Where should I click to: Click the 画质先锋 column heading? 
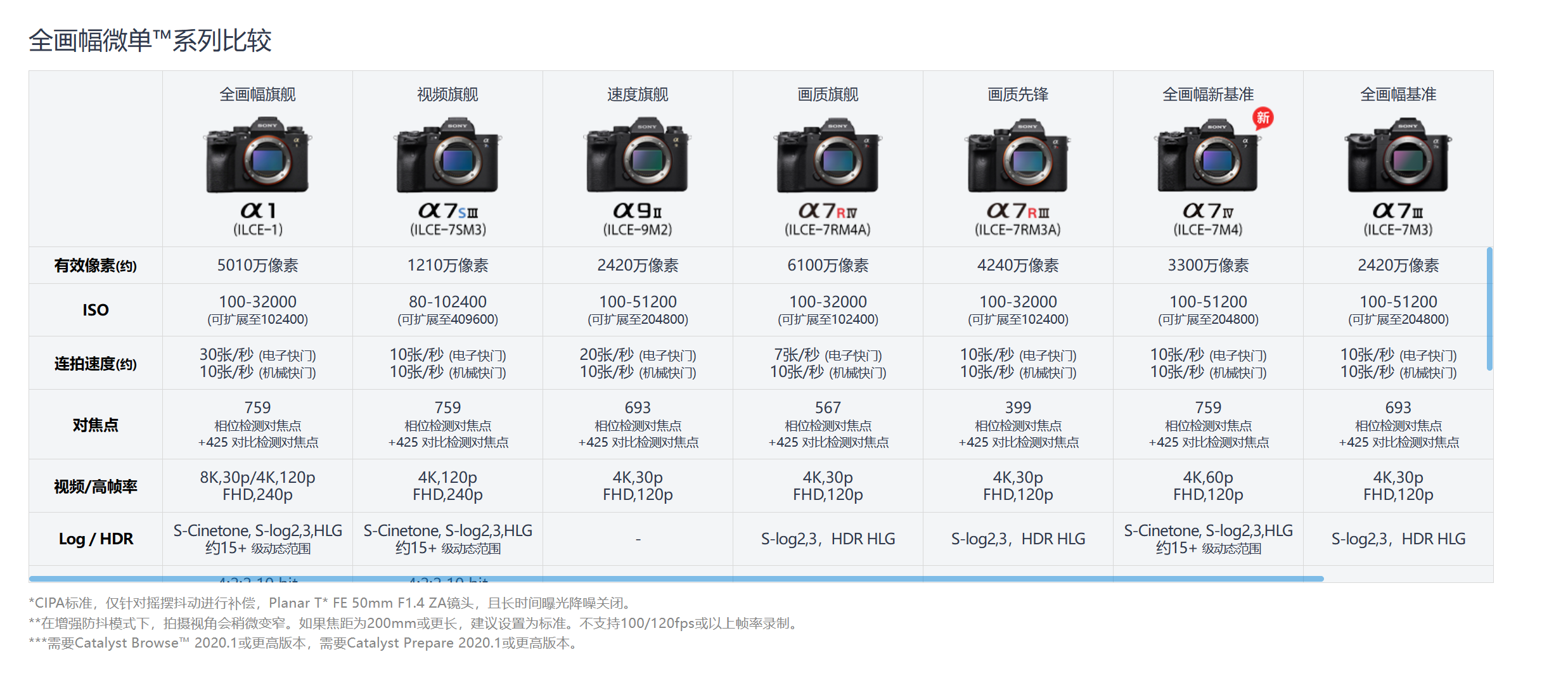point(1018,94)
